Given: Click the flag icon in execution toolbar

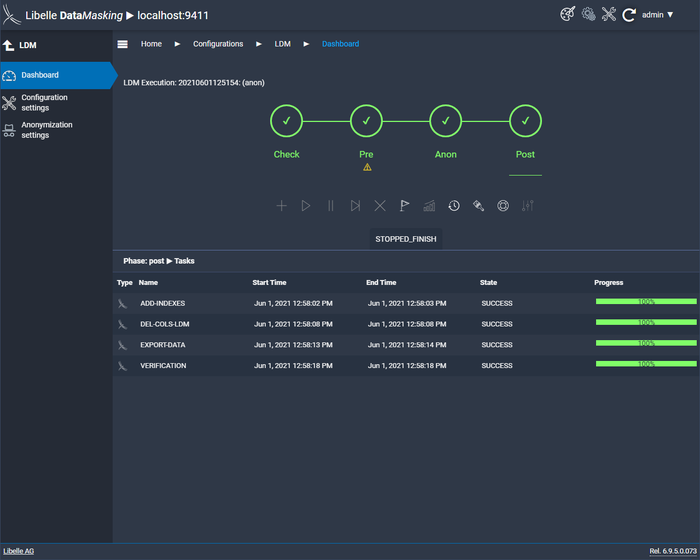Looking at the screenshot, I should (404, 206).
